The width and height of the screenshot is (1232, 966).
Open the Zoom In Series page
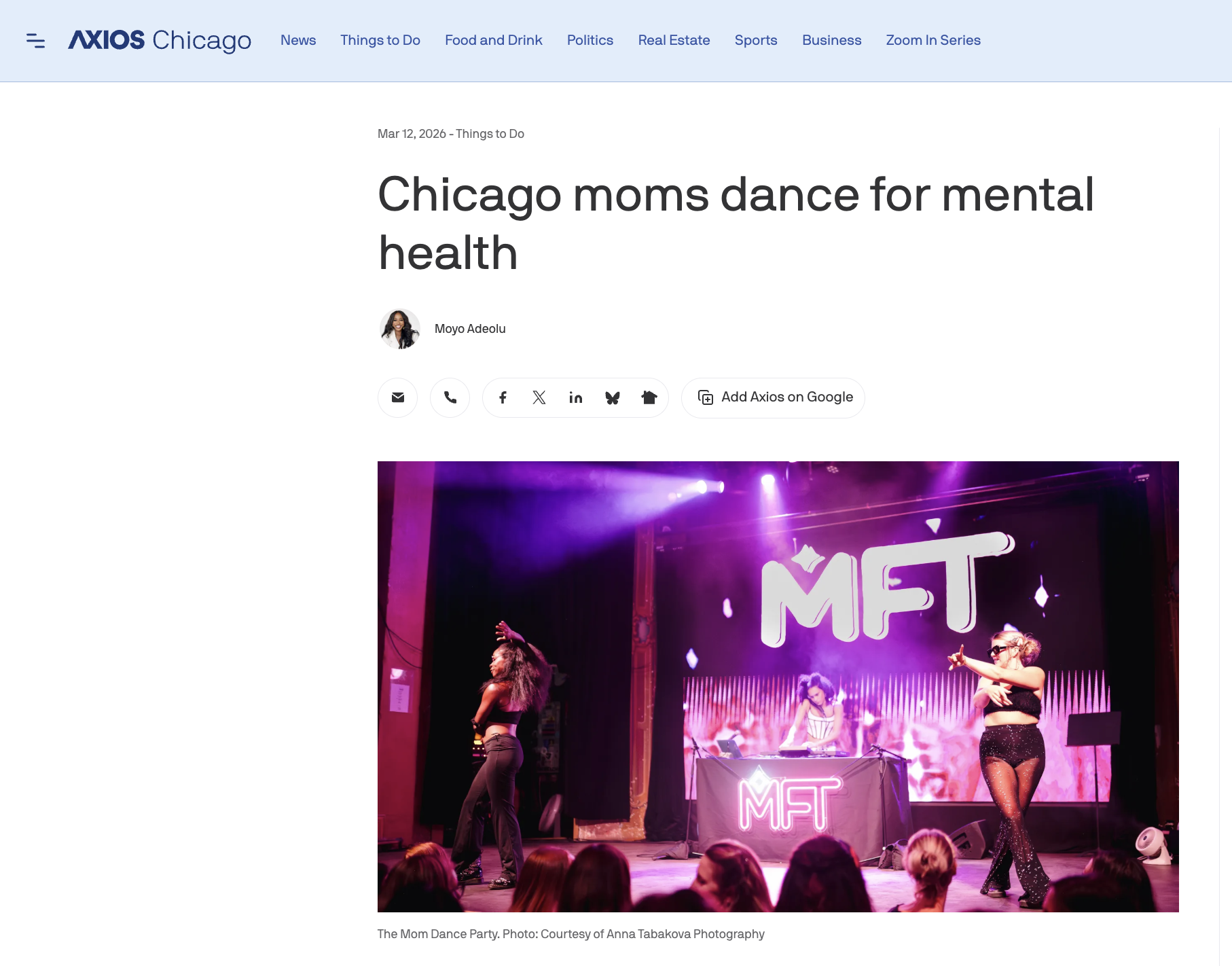point(933,40)
